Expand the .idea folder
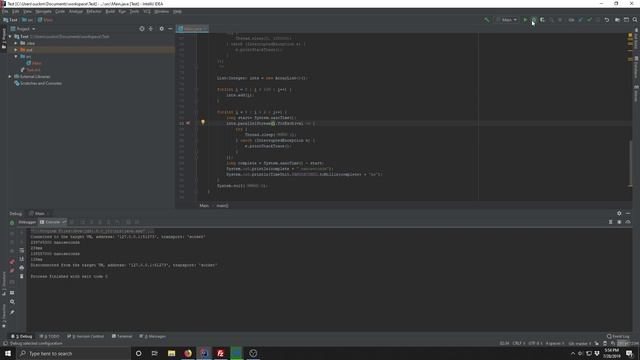Viewport: 640px width, 360px height. click(x=16, y=43)
